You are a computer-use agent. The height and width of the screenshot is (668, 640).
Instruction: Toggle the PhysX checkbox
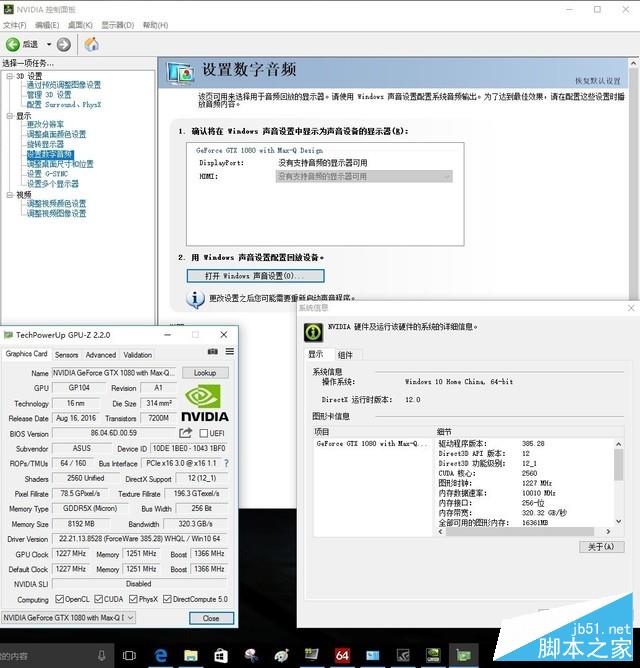pos(133,599)
